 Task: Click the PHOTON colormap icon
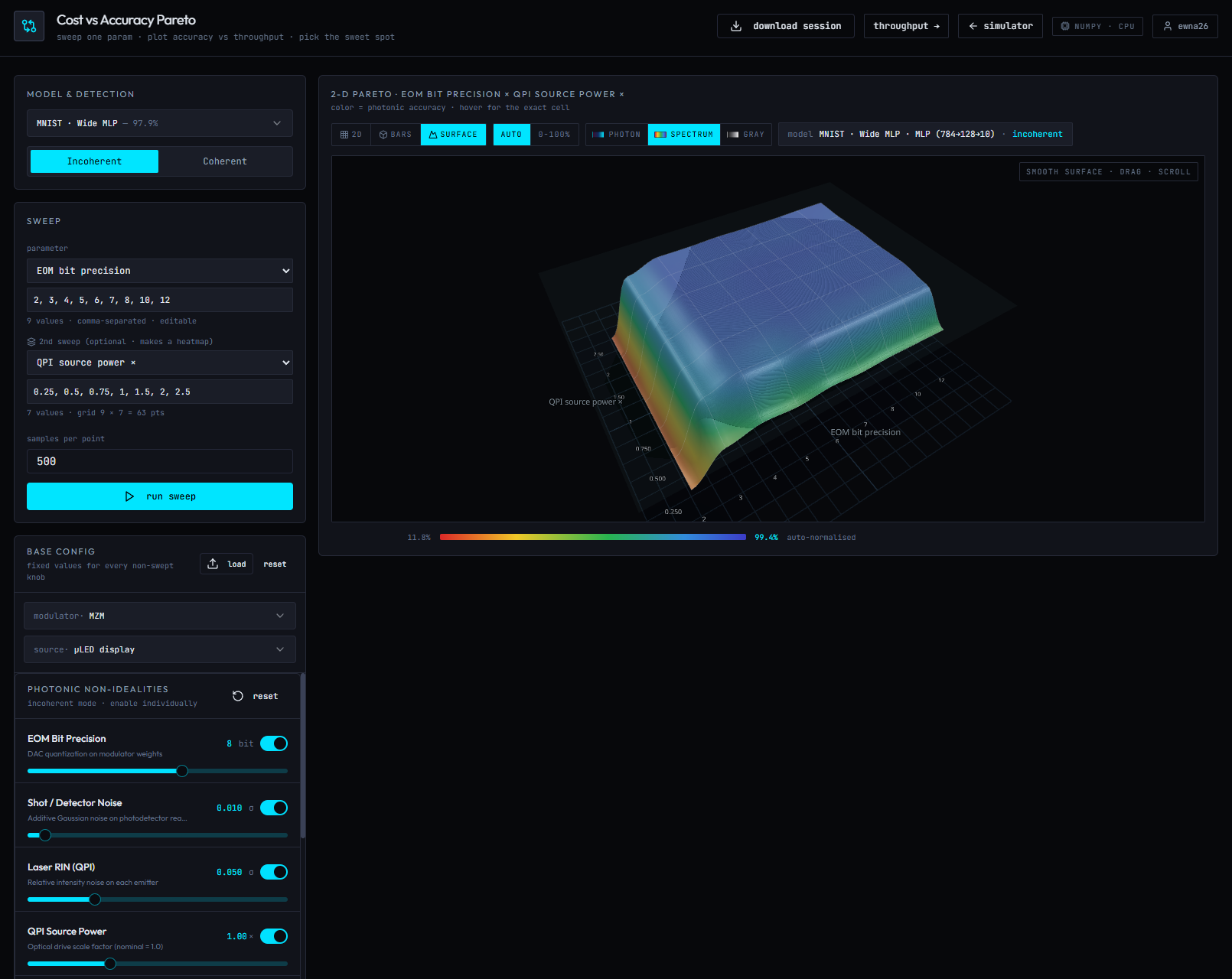click(x=598, y=135)
